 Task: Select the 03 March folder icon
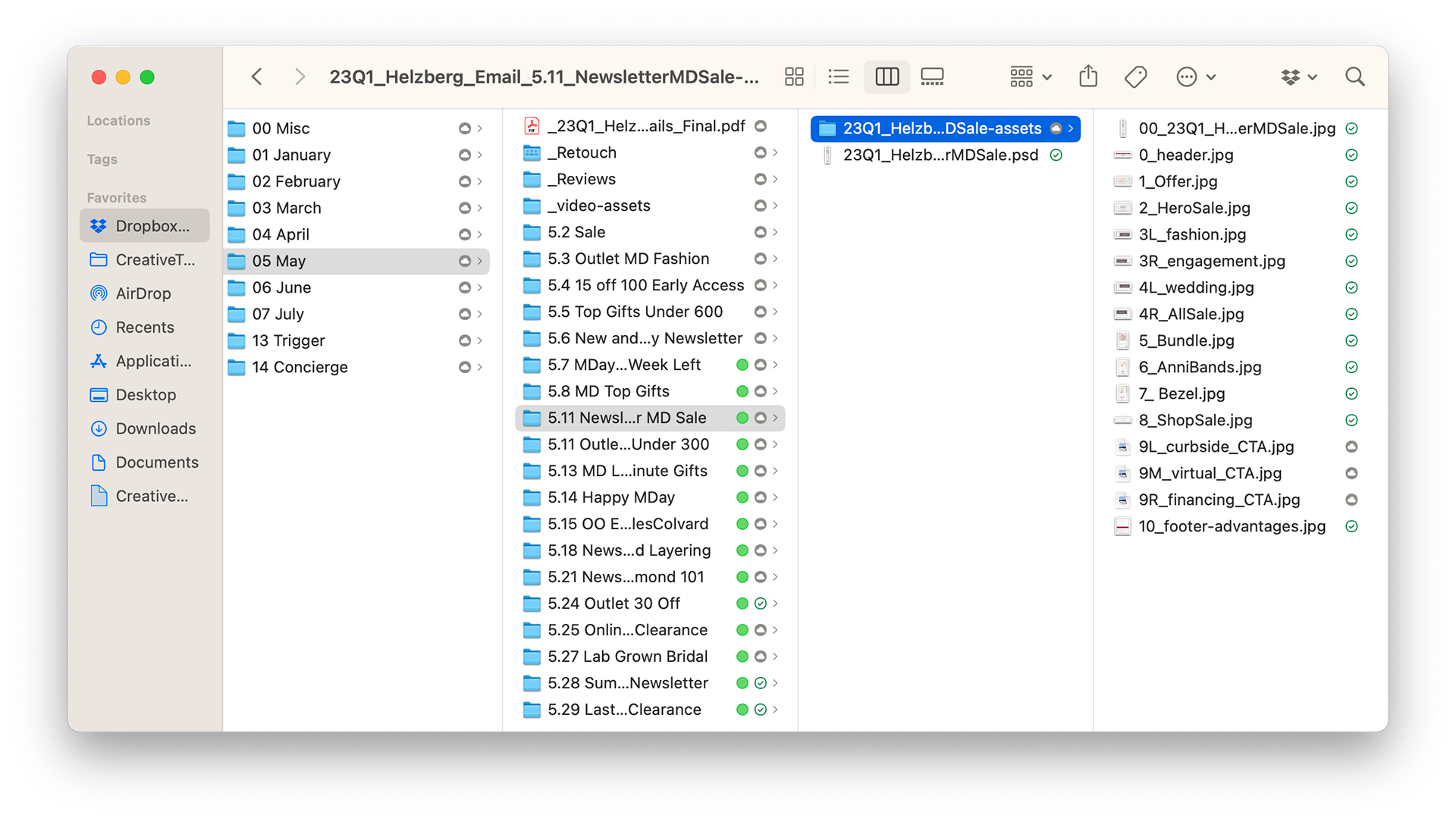pyautogui.click(x=237, y=208)
